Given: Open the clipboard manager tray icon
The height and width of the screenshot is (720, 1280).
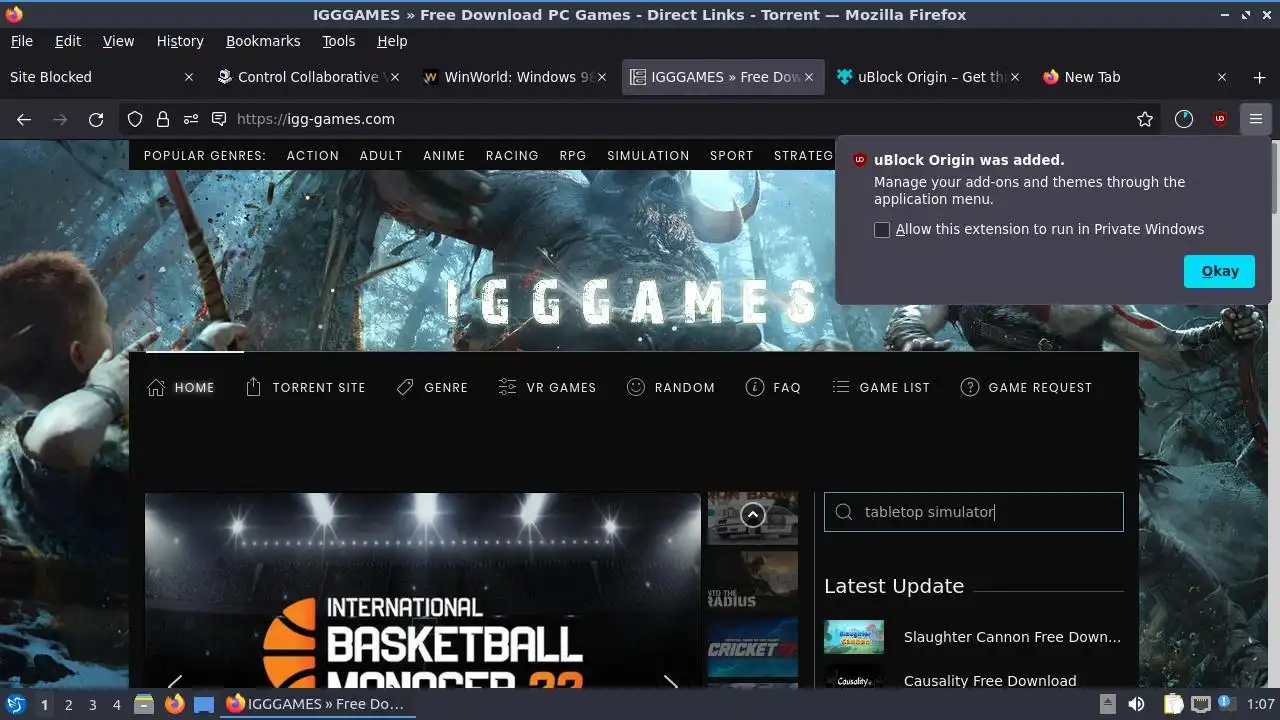Looking at the screenshot, I should (x=1173, y=704).
